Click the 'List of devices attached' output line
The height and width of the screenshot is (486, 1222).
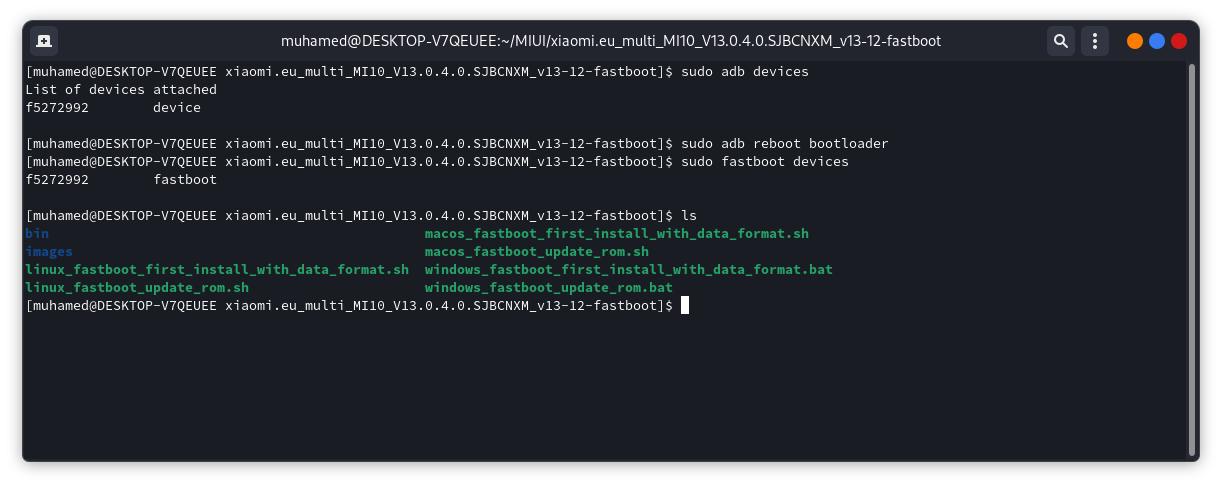[x=121, y=90]
